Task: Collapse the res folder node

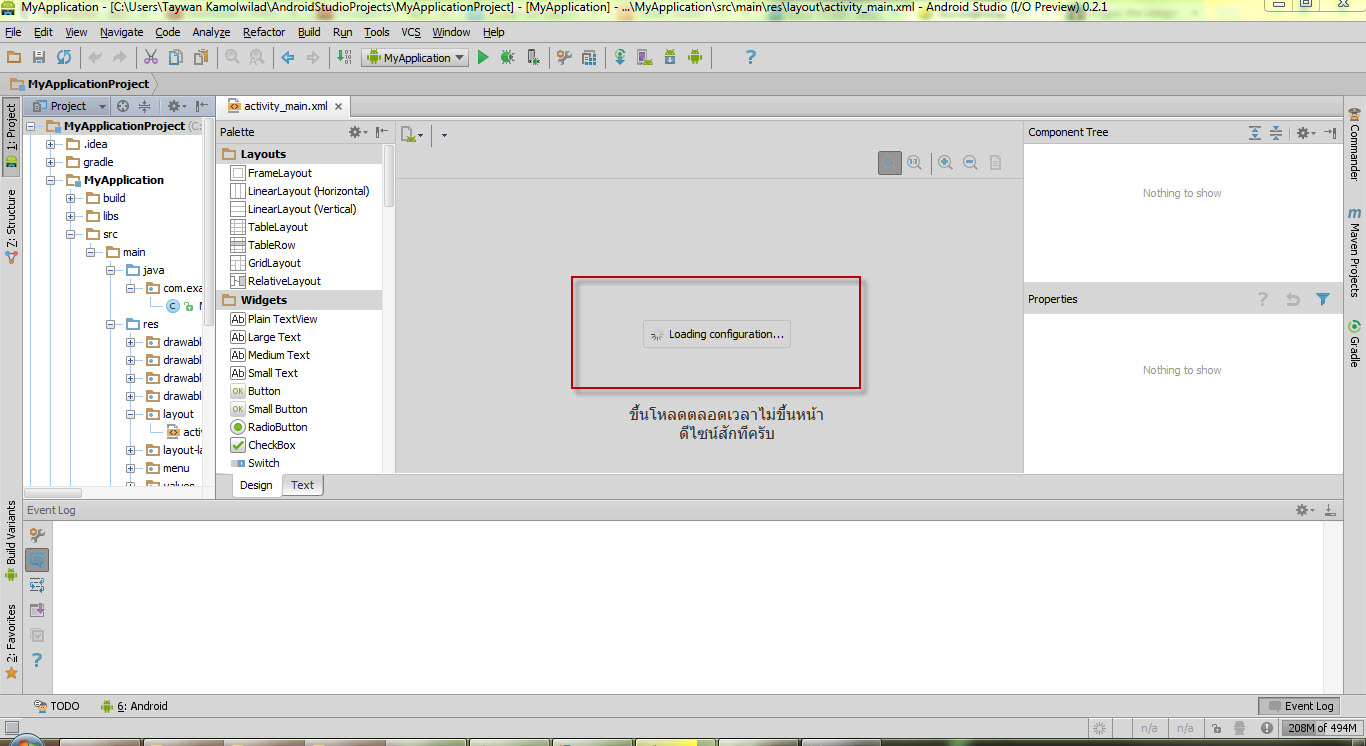Action: click(111, 324)
